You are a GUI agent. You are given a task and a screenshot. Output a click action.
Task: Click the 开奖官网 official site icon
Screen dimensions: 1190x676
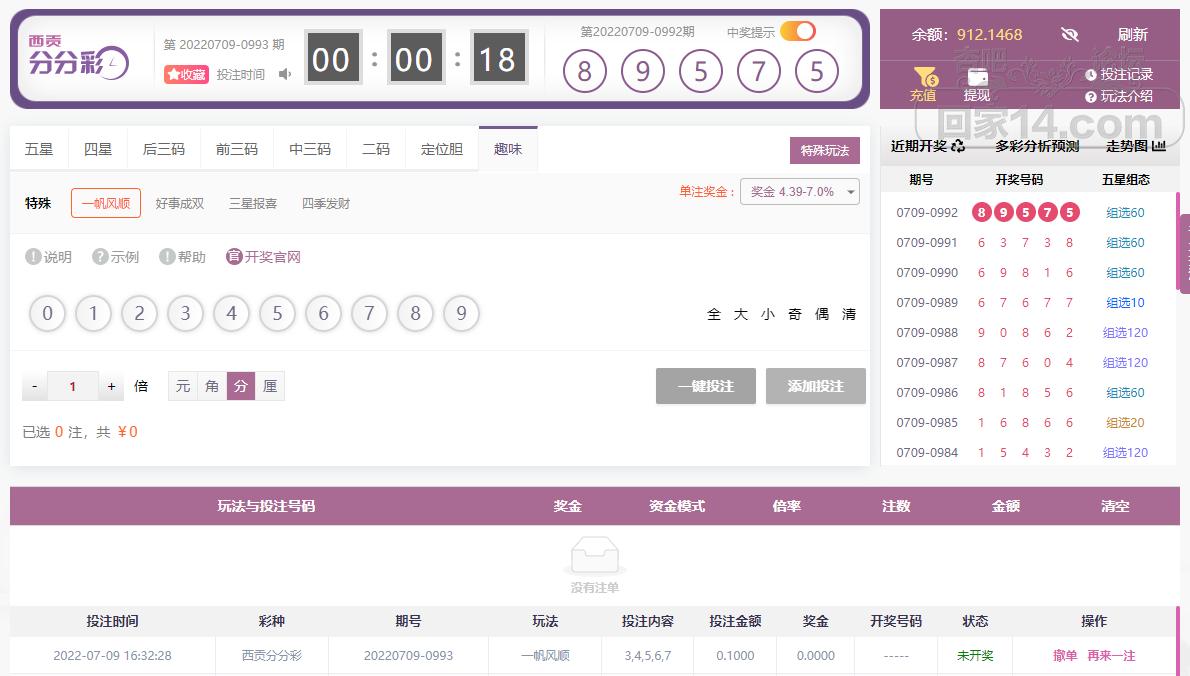(x=234, y=257)
